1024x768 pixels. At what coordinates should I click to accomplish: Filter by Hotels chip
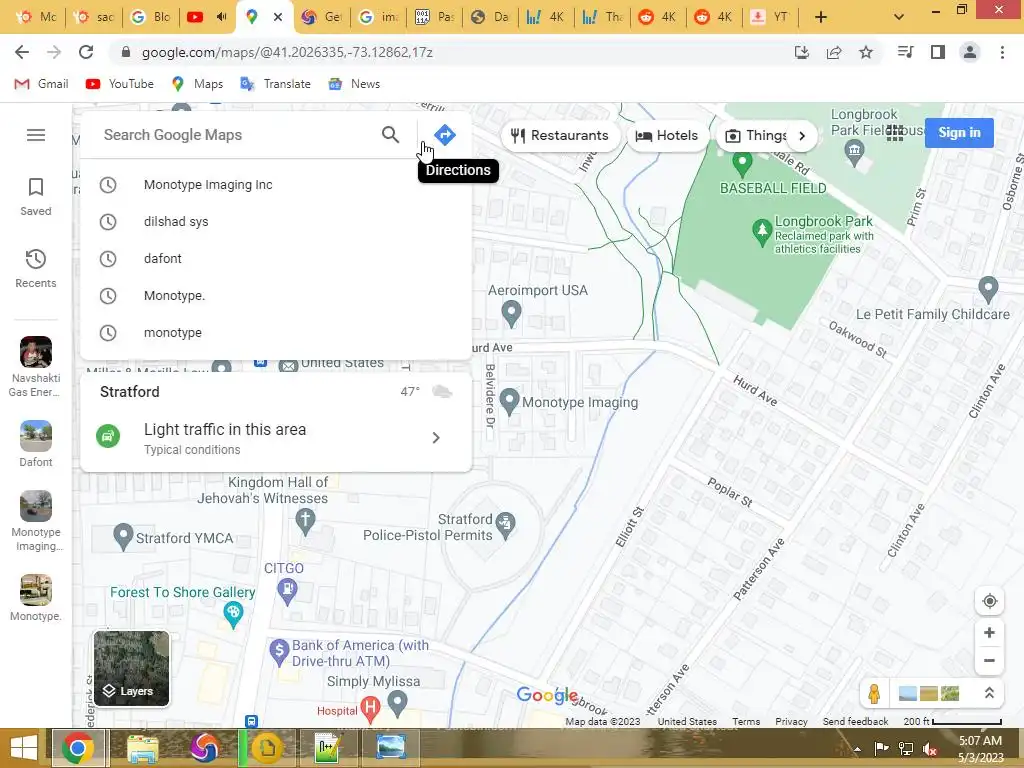(667, 135)
